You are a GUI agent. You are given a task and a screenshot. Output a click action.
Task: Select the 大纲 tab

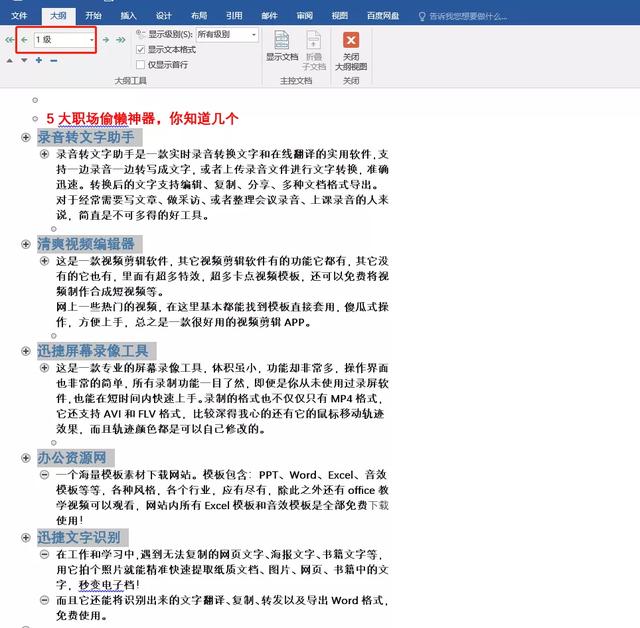58,16
